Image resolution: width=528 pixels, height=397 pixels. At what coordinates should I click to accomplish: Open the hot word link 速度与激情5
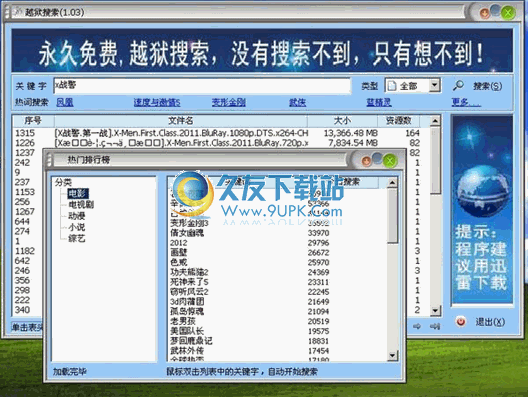[x=157, y=102]
